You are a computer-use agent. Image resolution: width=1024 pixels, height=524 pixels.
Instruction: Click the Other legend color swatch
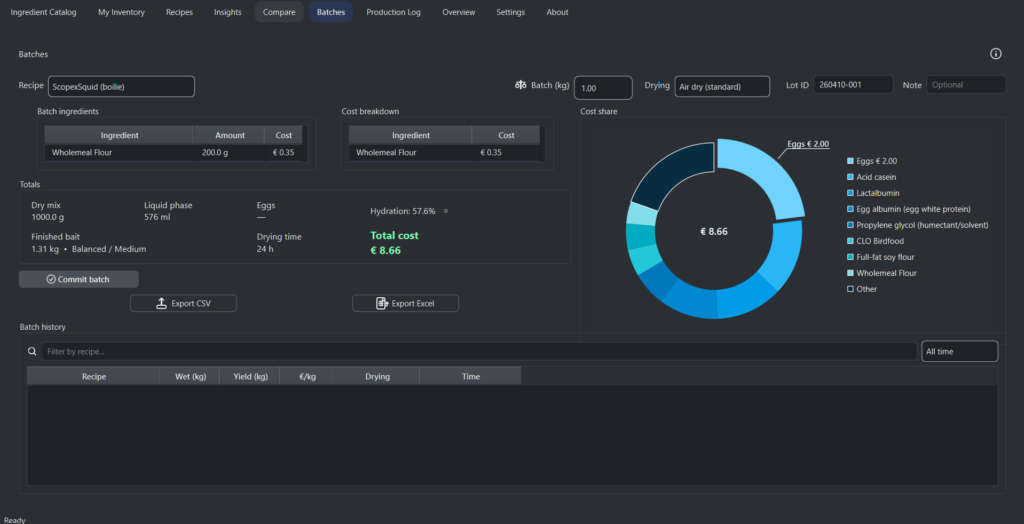[851, 289]
